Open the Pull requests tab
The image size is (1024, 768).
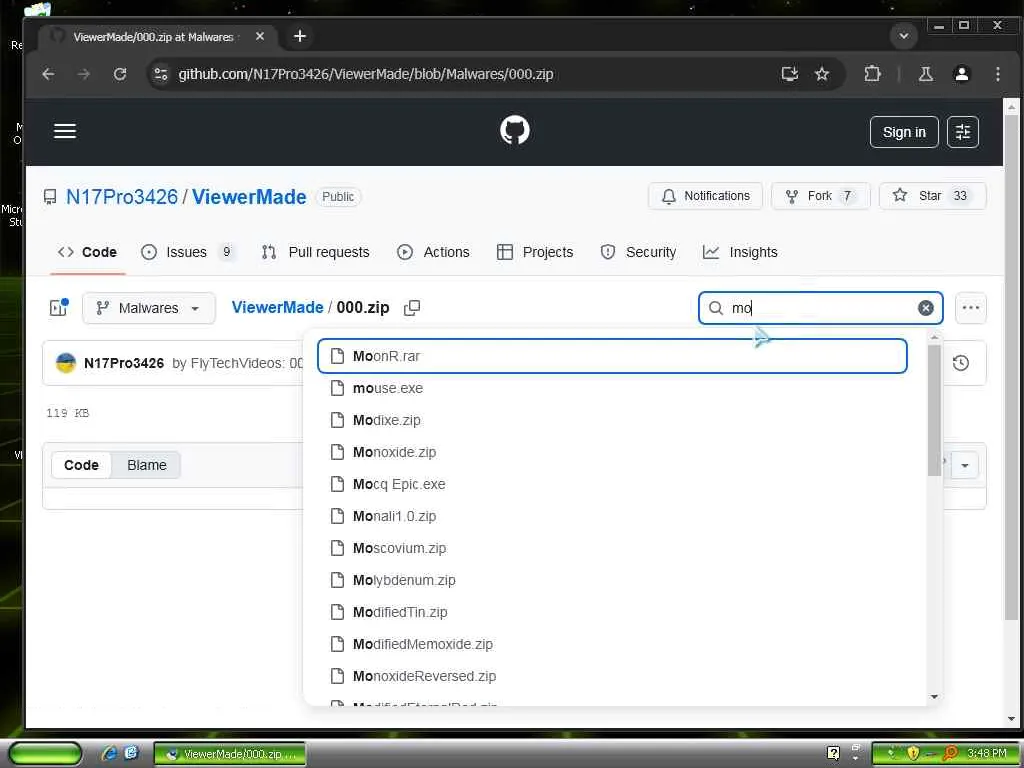click(316, 252)
